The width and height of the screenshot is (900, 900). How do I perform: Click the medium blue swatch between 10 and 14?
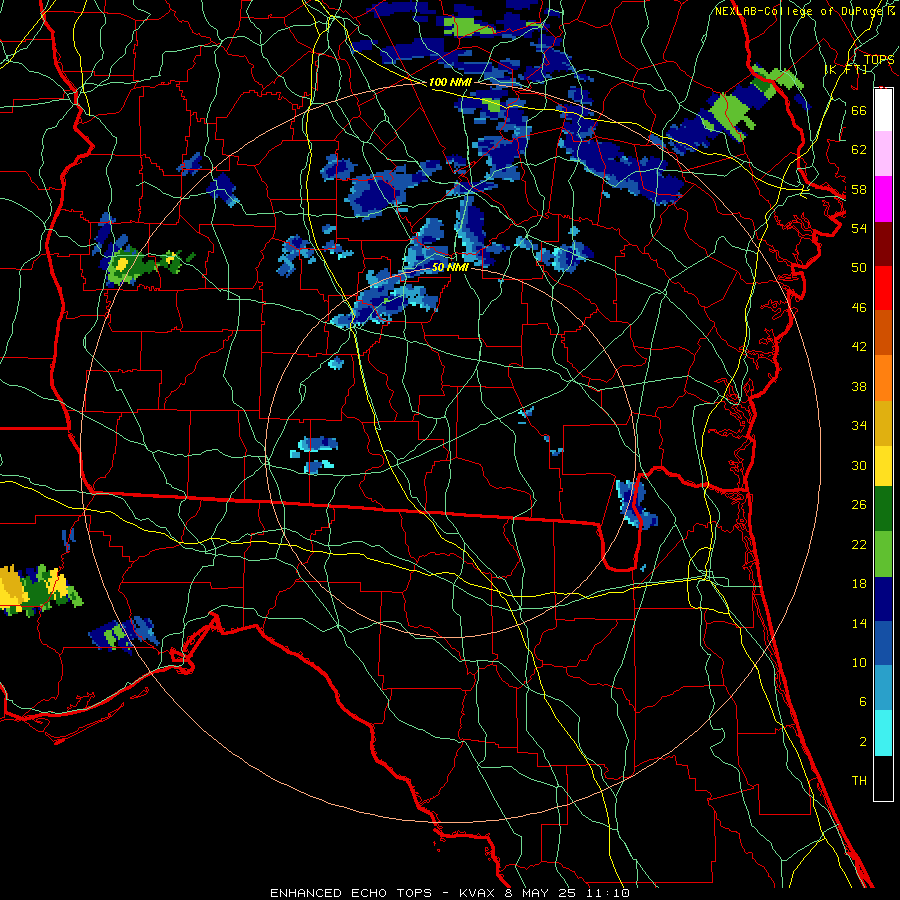click(x=883, y=643)
